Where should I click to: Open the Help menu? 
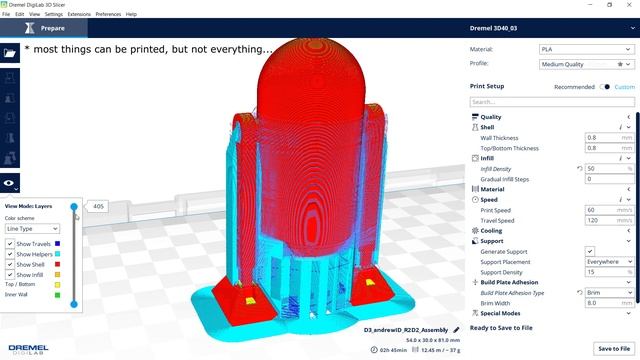tap(131, 14)
